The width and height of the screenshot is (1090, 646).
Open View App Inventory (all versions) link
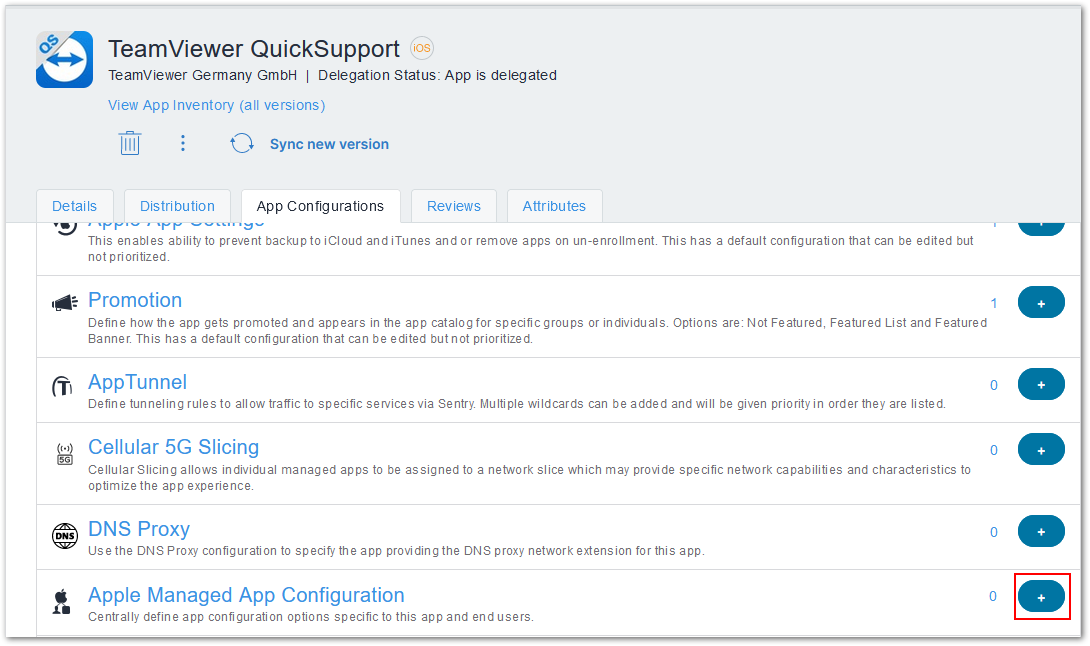216,105
